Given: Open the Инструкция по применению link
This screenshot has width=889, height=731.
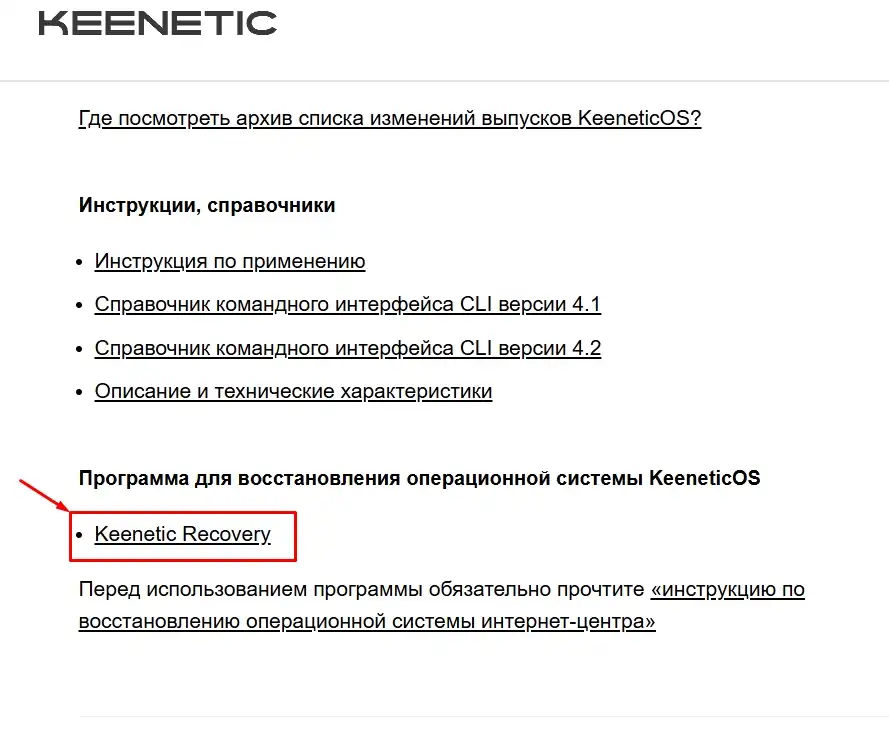Looking at the screenshot, I should tap(229, 261).
